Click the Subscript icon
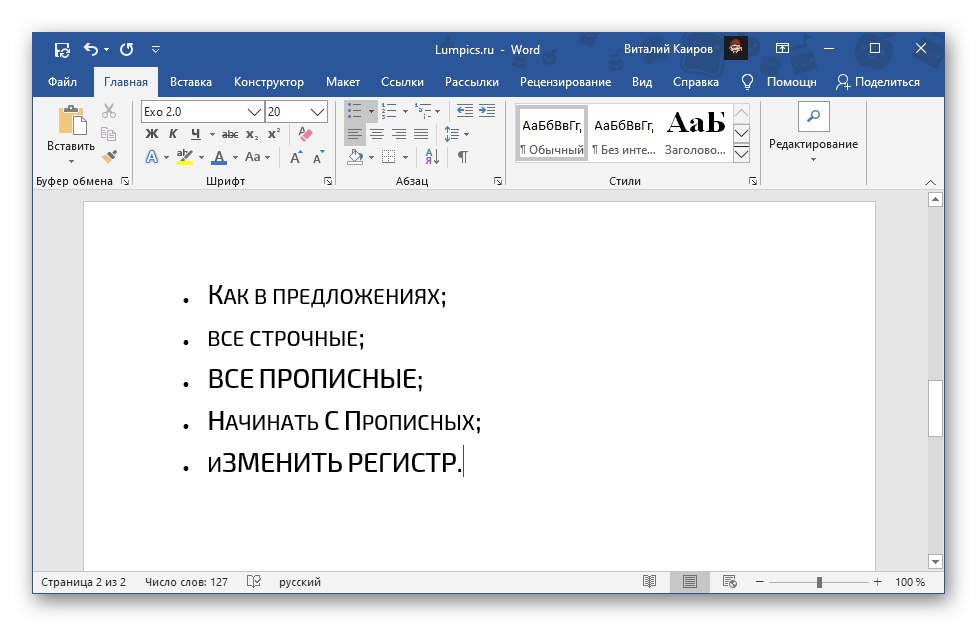977x626 pixels. [252, 133]
